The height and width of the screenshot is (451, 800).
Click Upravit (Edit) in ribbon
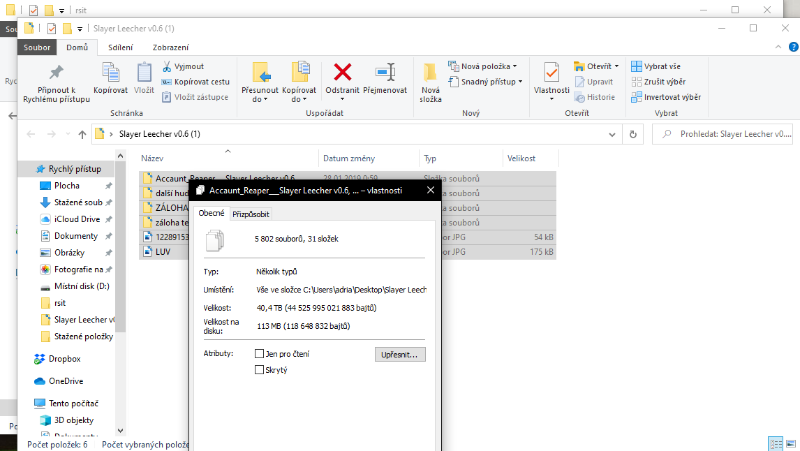pos(594,82)
